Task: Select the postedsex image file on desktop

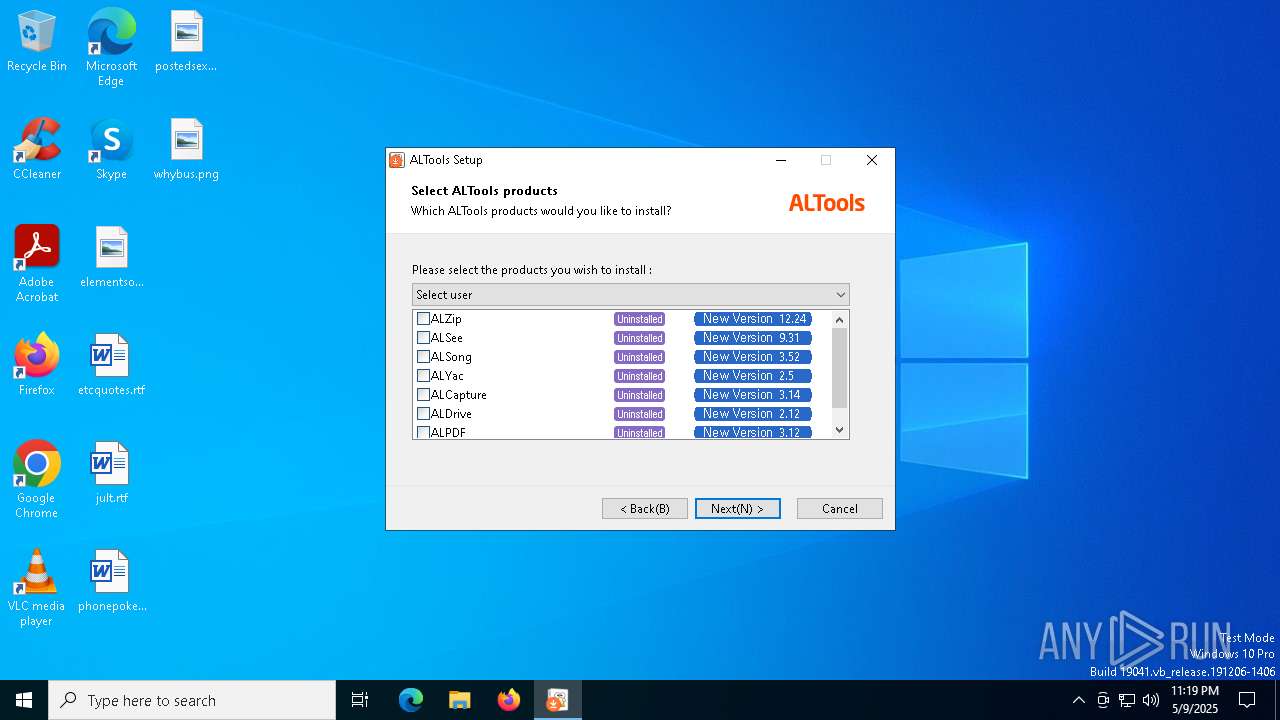Action: 186,41
